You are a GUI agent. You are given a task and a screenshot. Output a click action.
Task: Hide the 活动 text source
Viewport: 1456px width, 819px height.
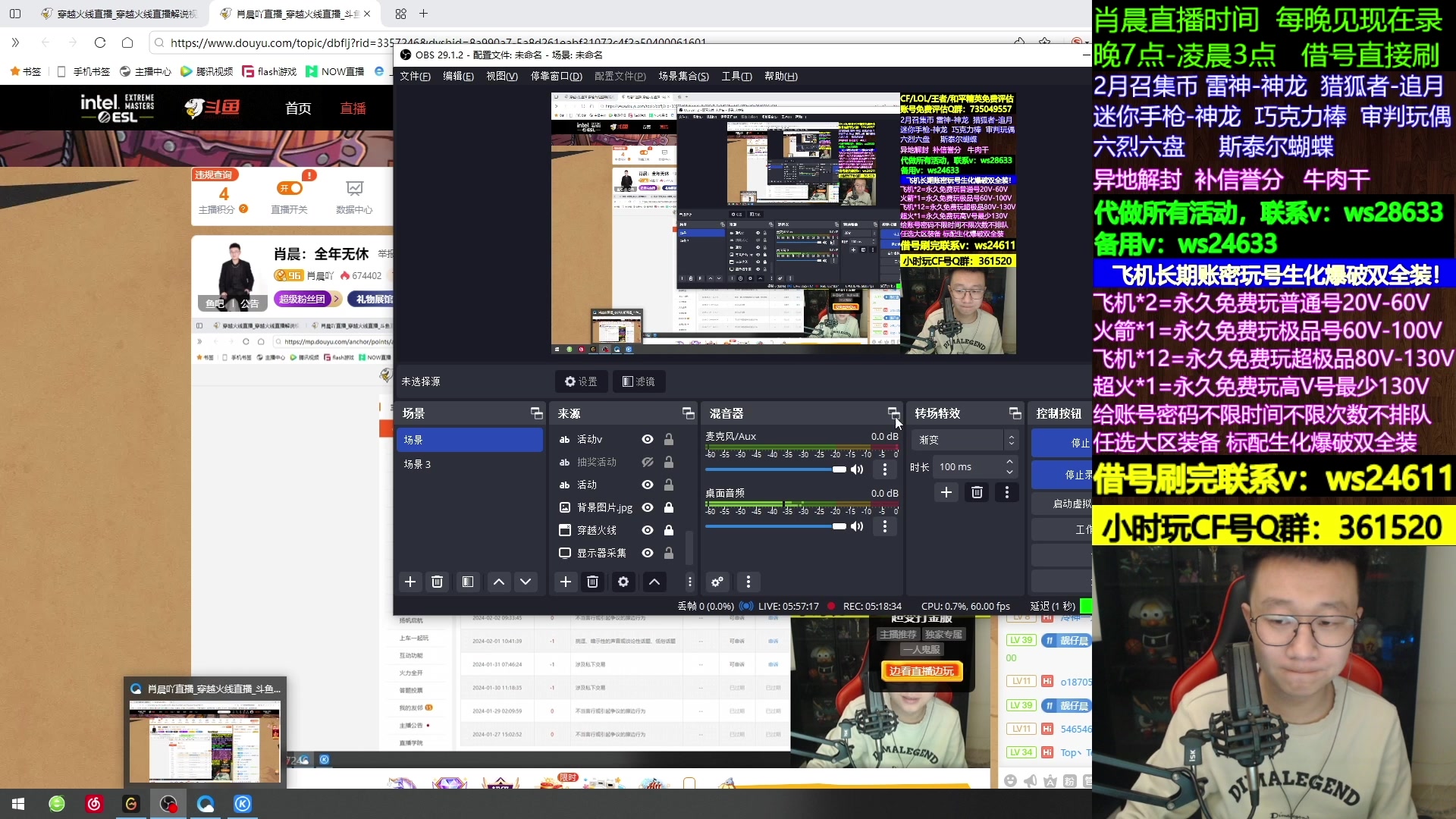pyautogui.click(x=648, y=485)
